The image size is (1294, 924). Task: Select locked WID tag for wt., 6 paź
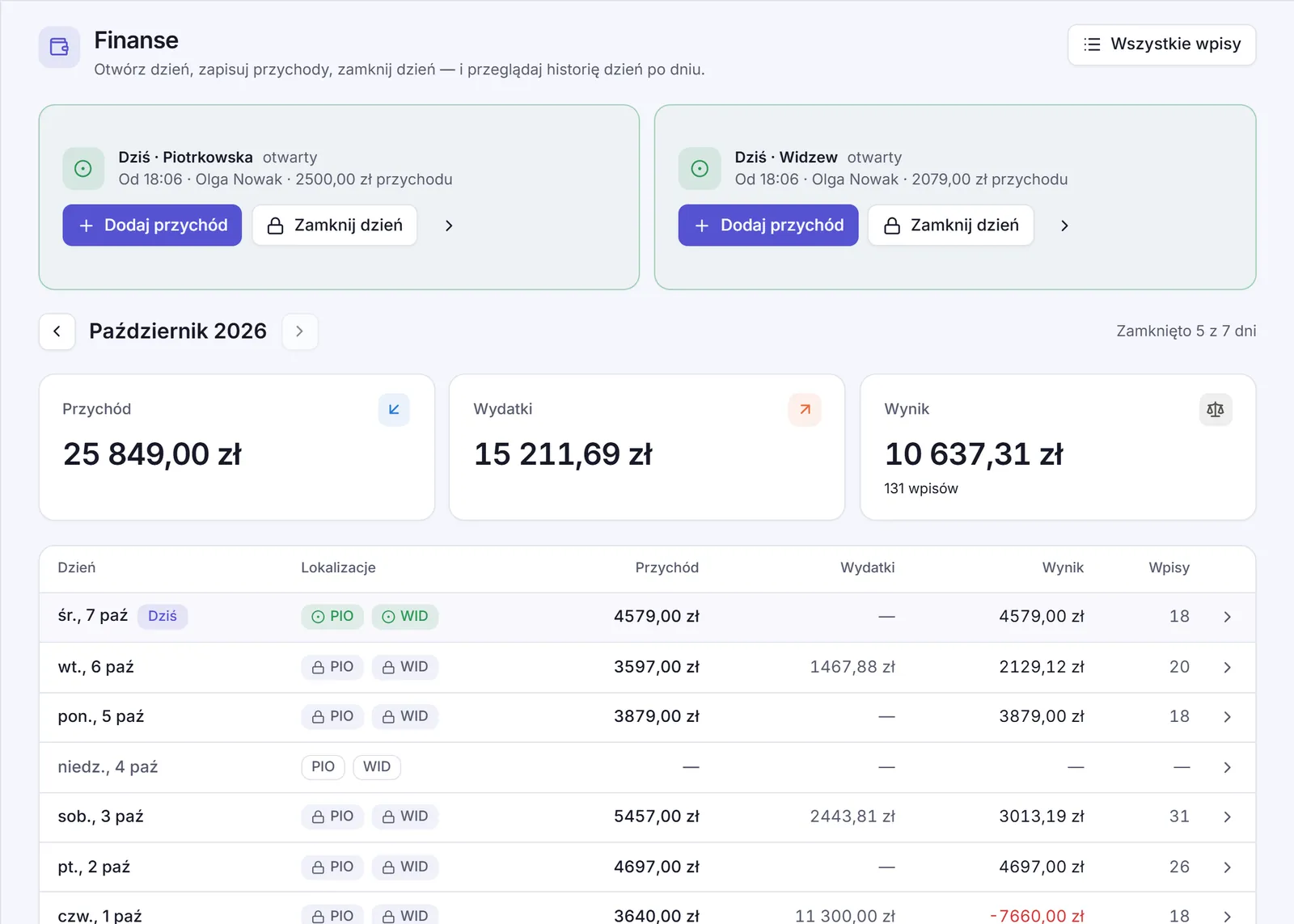pyautogui.click(x=405, y=667)
